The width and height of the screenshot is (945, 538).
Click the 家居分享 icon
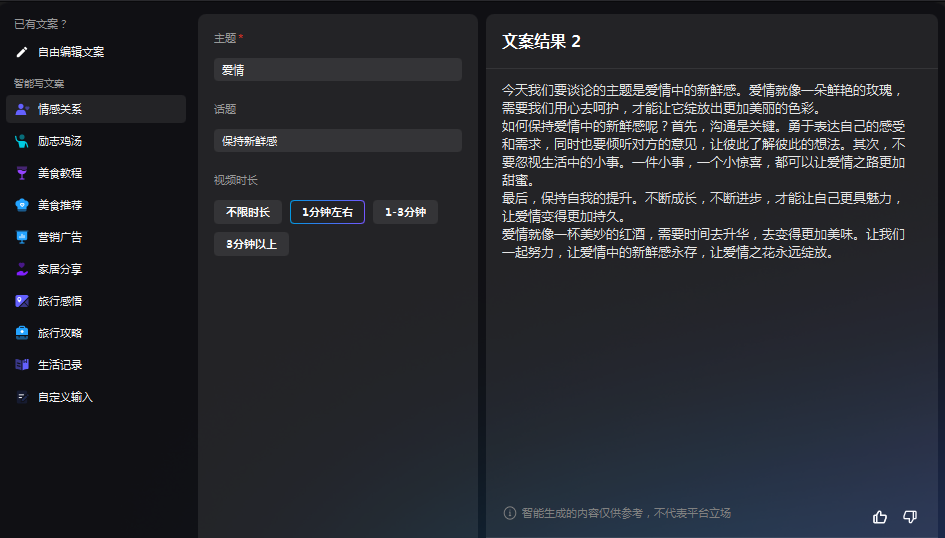pos(22,269)
